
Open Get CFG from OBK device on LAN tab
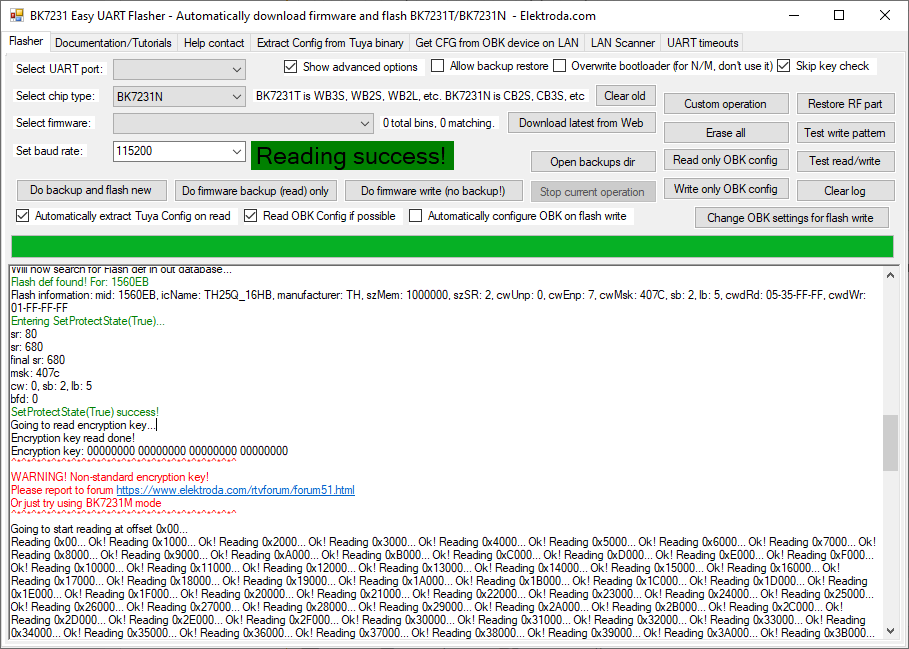tap(497, 43)
